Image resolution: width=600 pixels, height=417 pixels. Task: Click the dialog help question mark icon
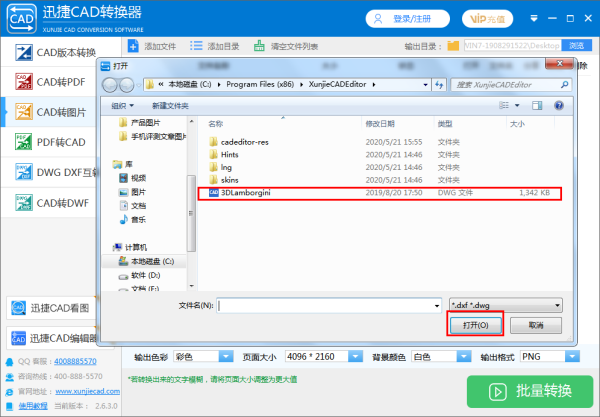(x=559, y=106)
